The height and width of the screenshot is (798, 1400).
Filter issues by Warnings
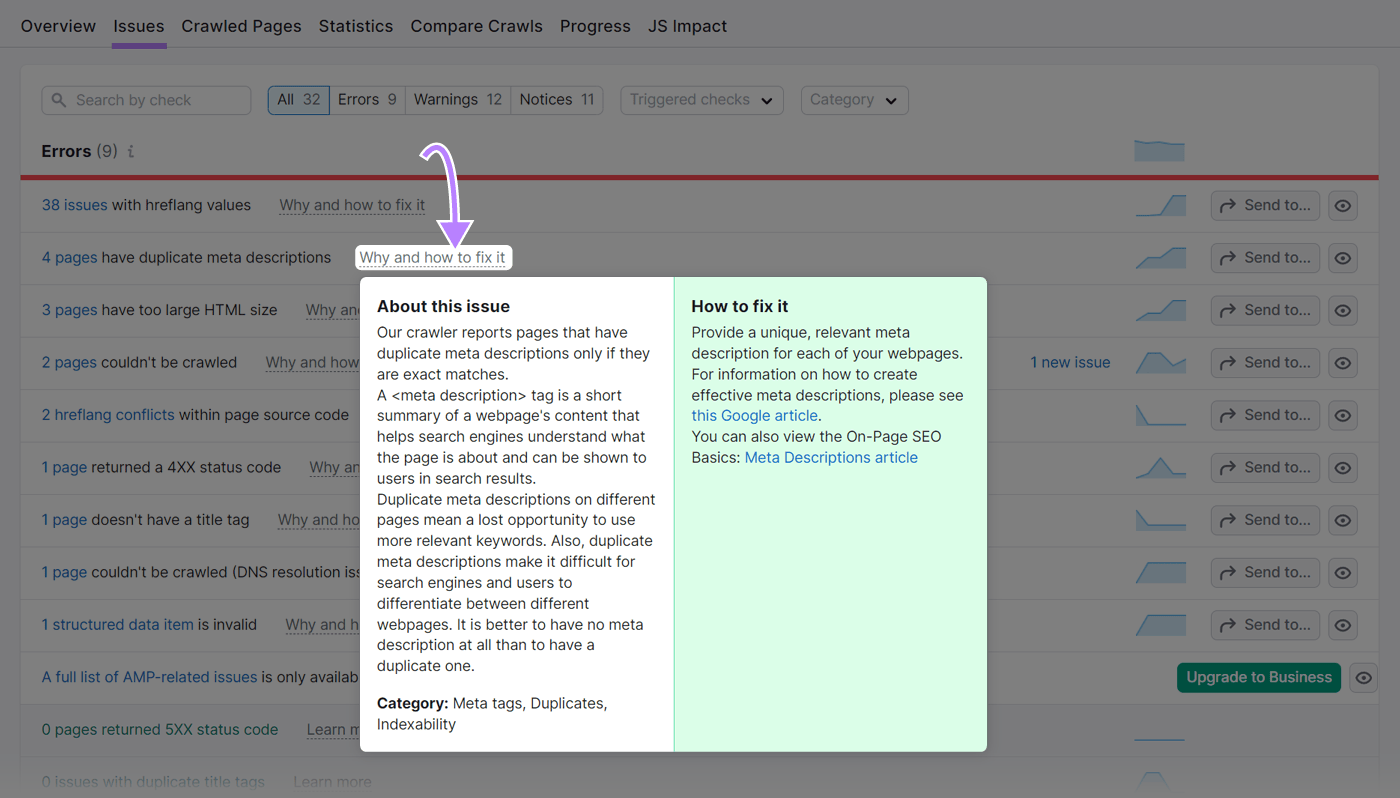point(457,99)
